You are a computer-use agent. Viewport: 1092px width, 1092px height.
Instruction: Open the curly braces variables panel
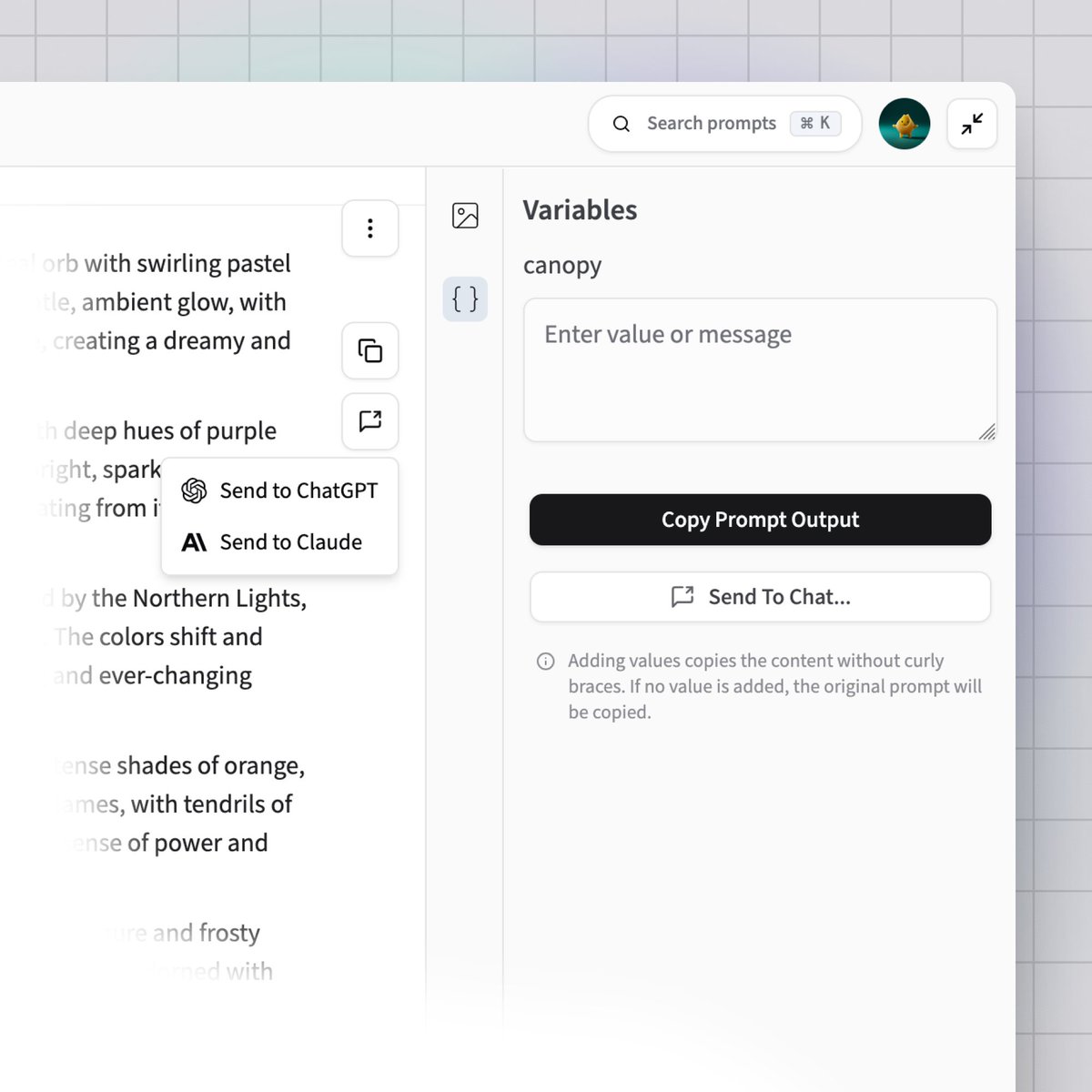coord(465,298)
